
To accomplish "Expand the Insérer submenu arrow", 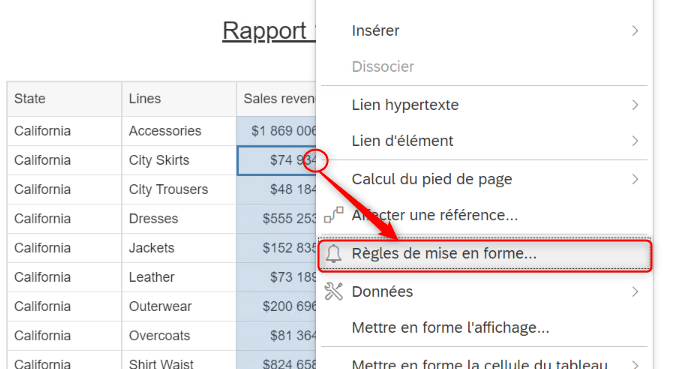I will pos(635,31).
